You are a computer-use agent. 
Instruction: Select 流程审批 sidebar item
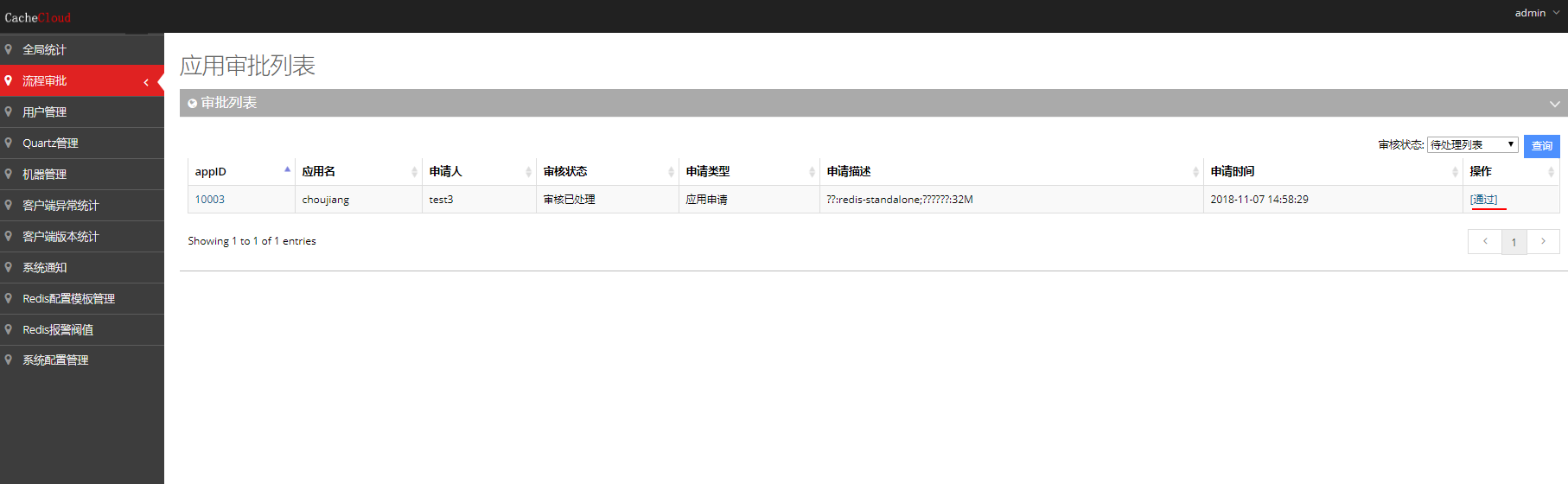click(x=82, y=81)
